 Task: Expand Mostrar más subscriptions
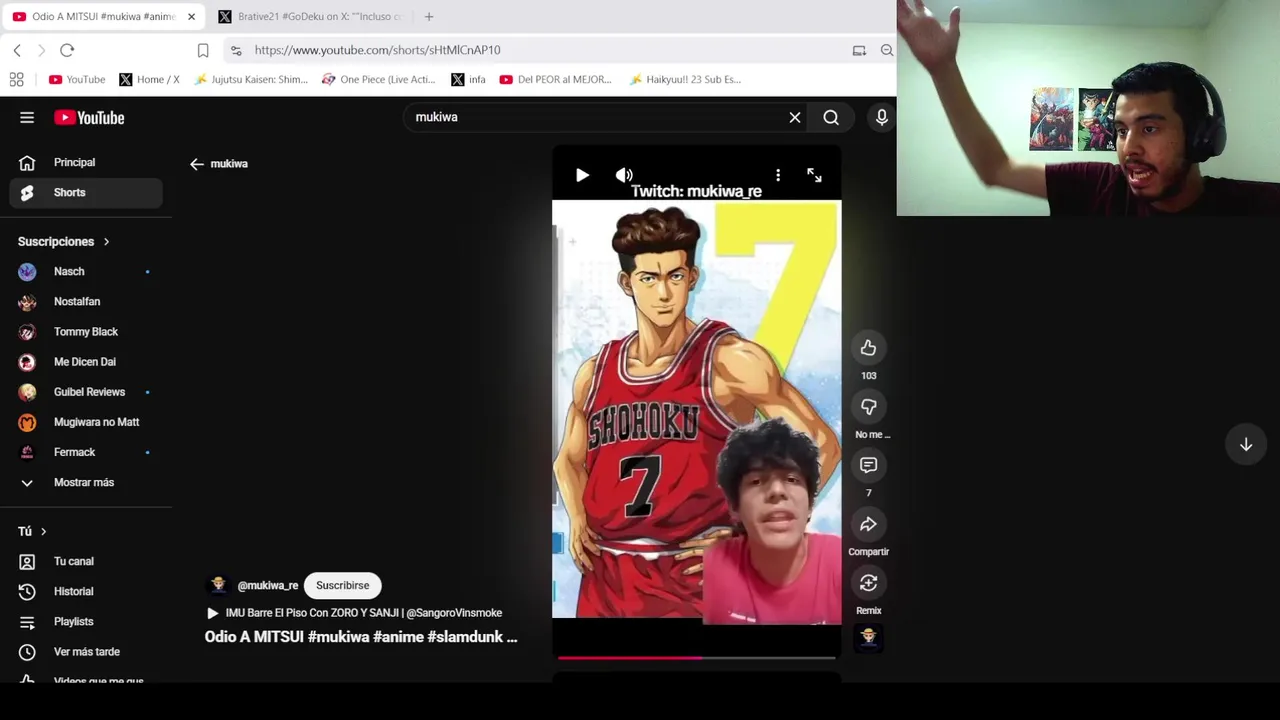click(86, 482)
